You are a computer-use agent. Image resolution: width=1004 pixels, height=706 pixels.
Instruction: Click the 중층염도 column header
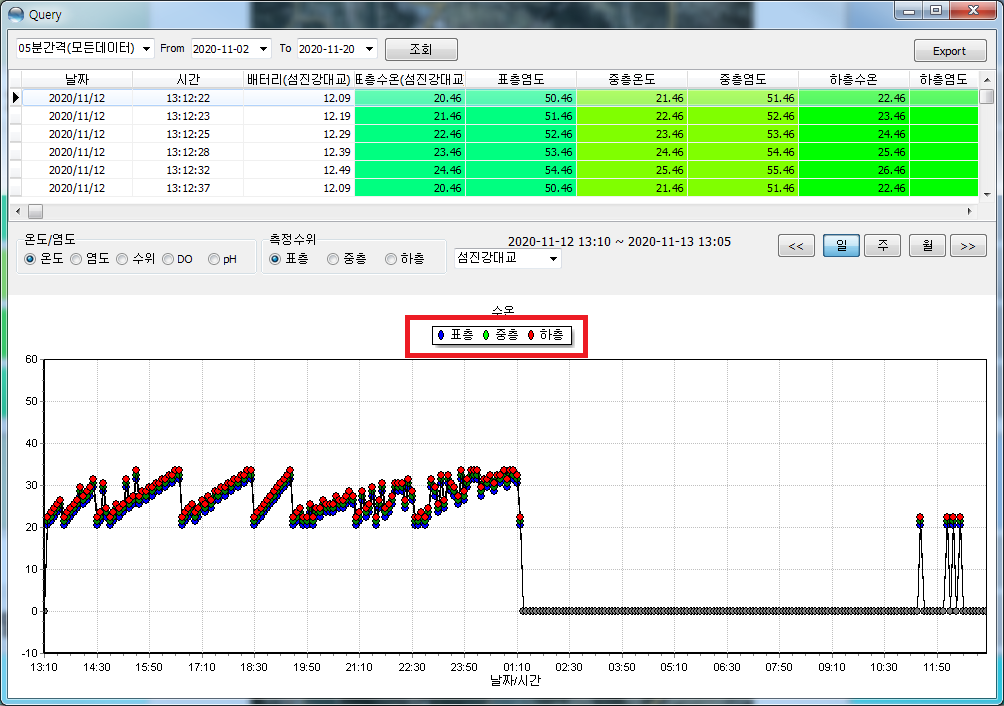pos(743,79)
